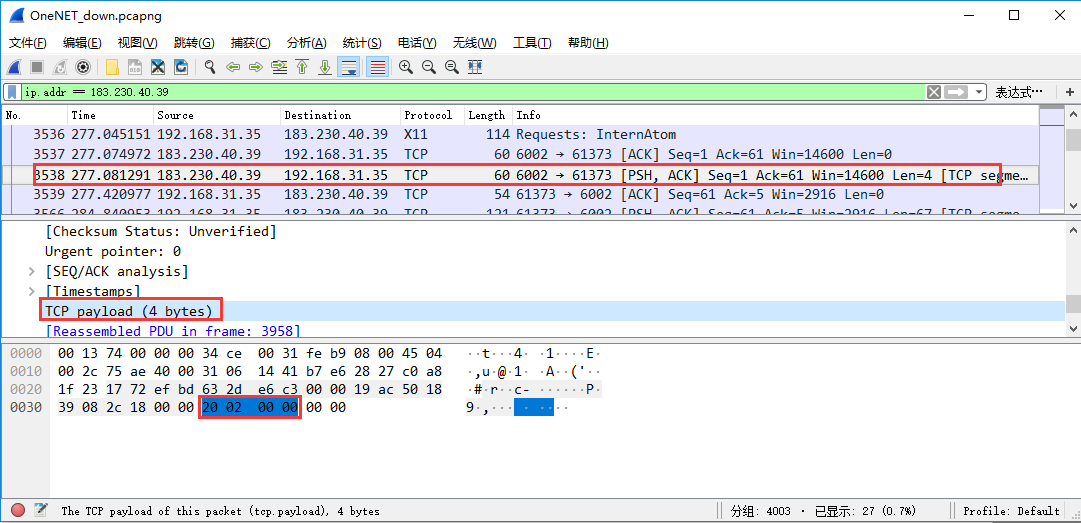
Task: Close this capture file icon
Action: tap(158, 67)
